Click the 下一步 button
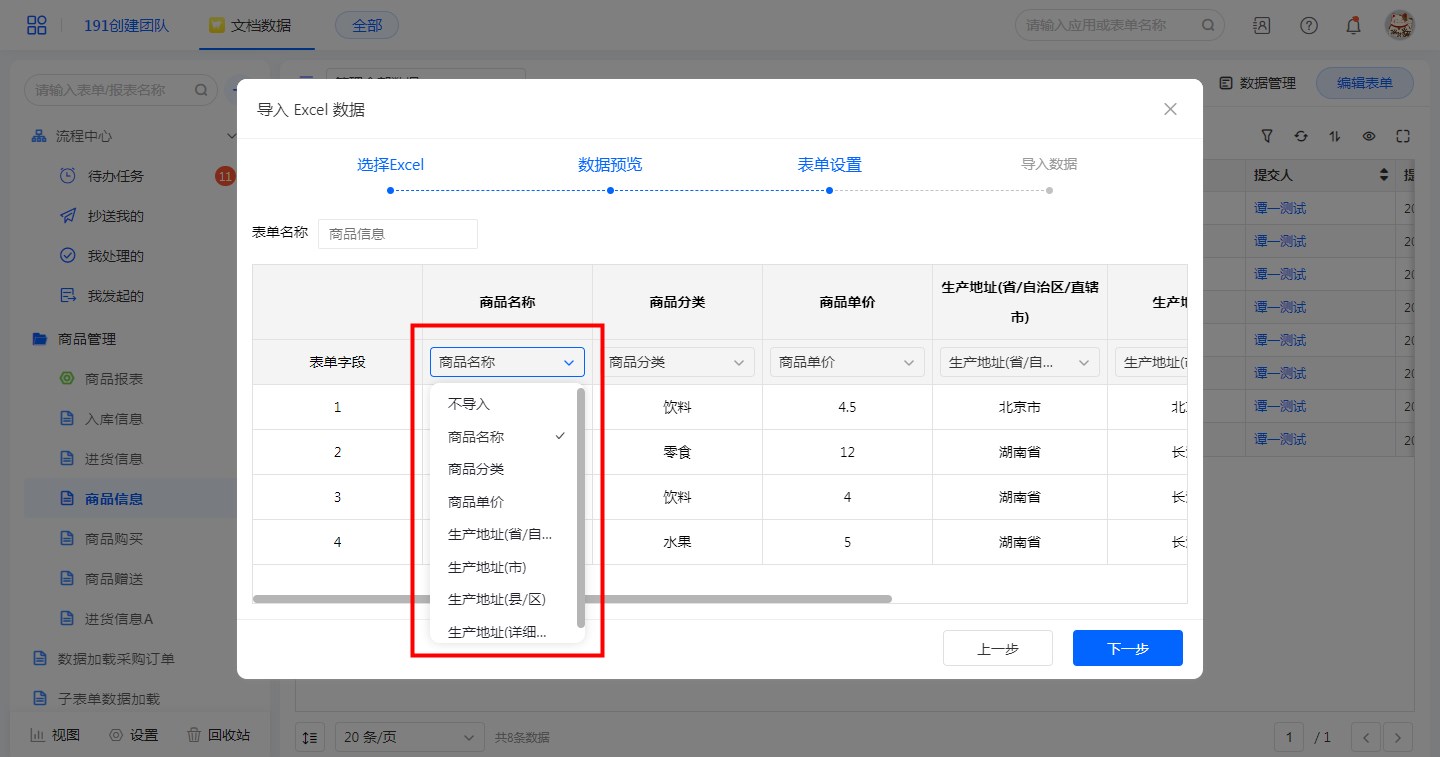Screen dimensions: 1440x757 tap(1127, 648)
